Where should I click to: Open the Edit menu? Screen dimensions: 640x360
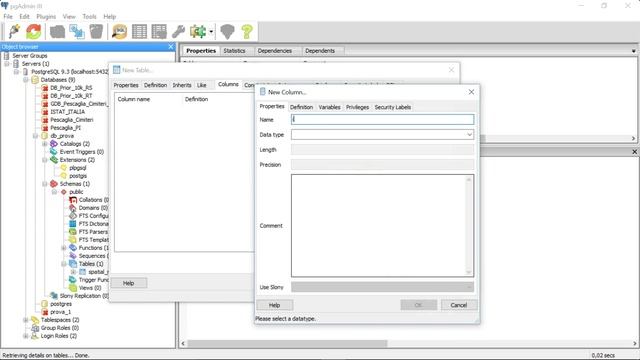24,16
